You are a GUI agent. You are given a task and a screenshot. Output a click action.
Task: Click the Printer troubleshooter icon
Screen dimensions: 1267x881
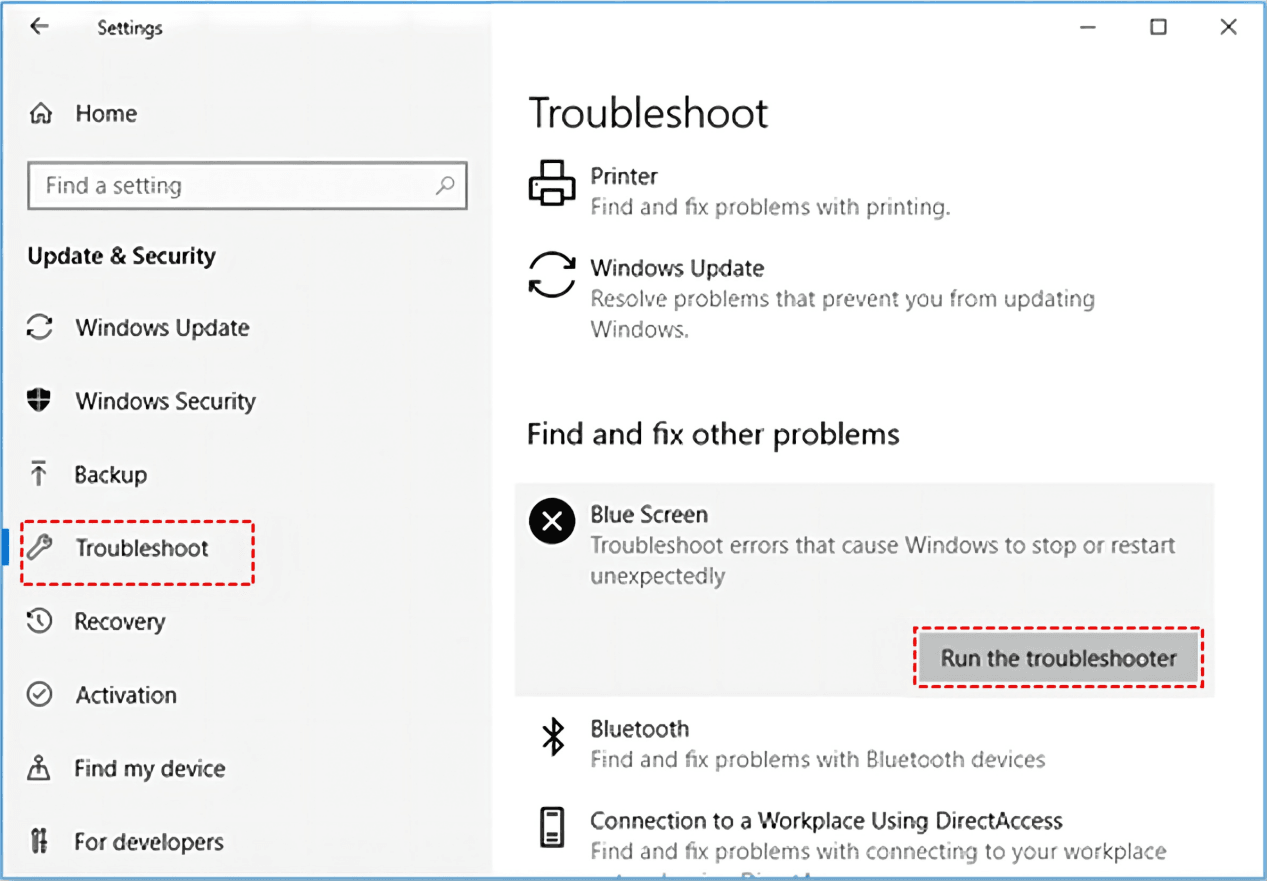point(551,183)
